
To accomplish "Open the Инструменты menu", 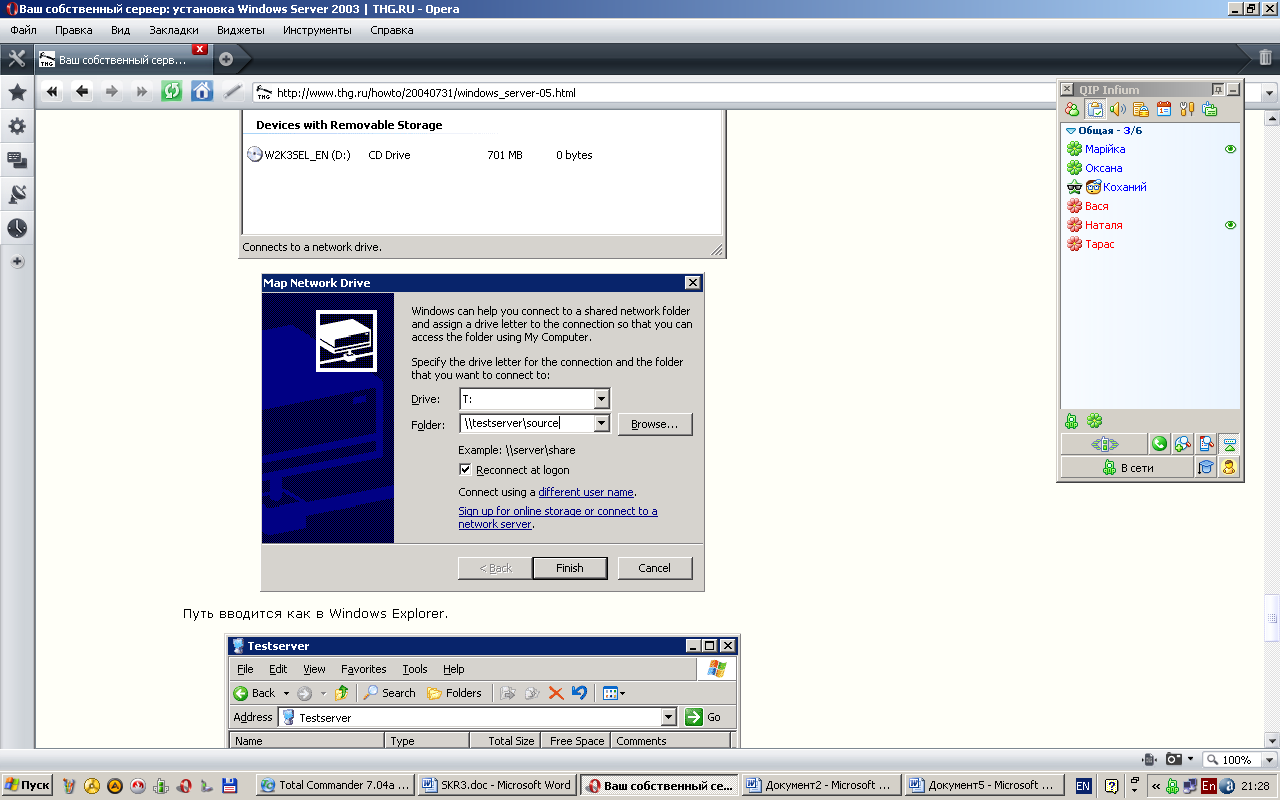I will pos(317,30).
